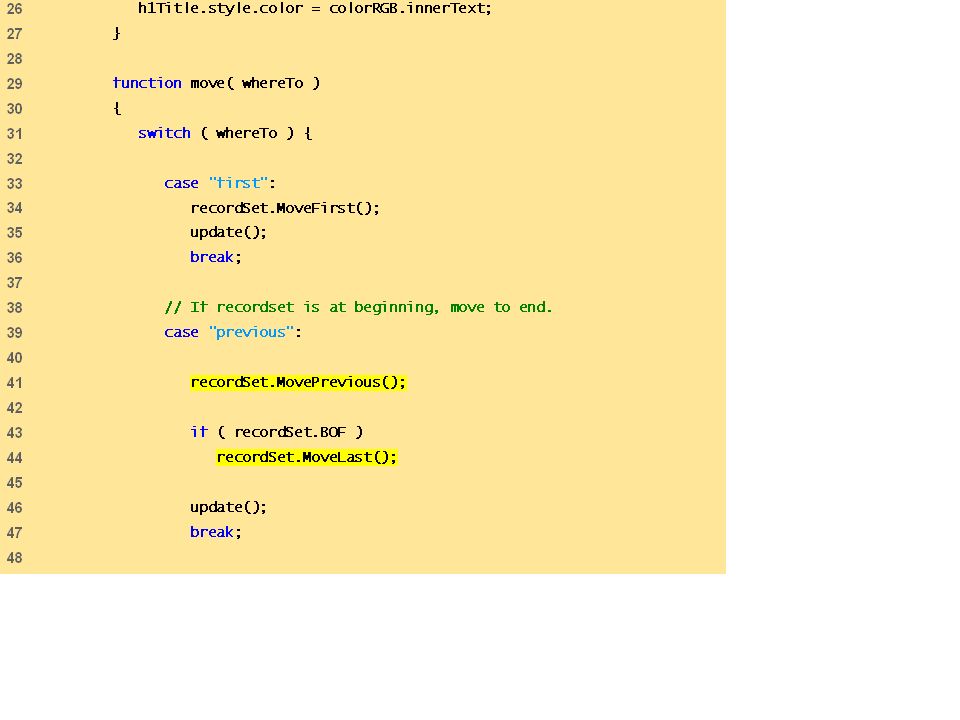
Task: Click break; on line 47
Action: (216, 532)
